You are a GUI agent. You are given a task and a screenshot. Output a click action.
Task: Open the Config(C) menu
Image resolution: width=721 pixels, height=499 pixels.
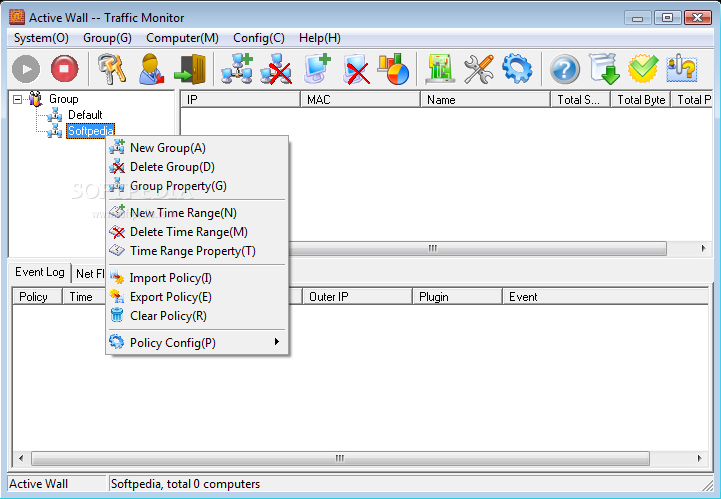click(258, 38)
